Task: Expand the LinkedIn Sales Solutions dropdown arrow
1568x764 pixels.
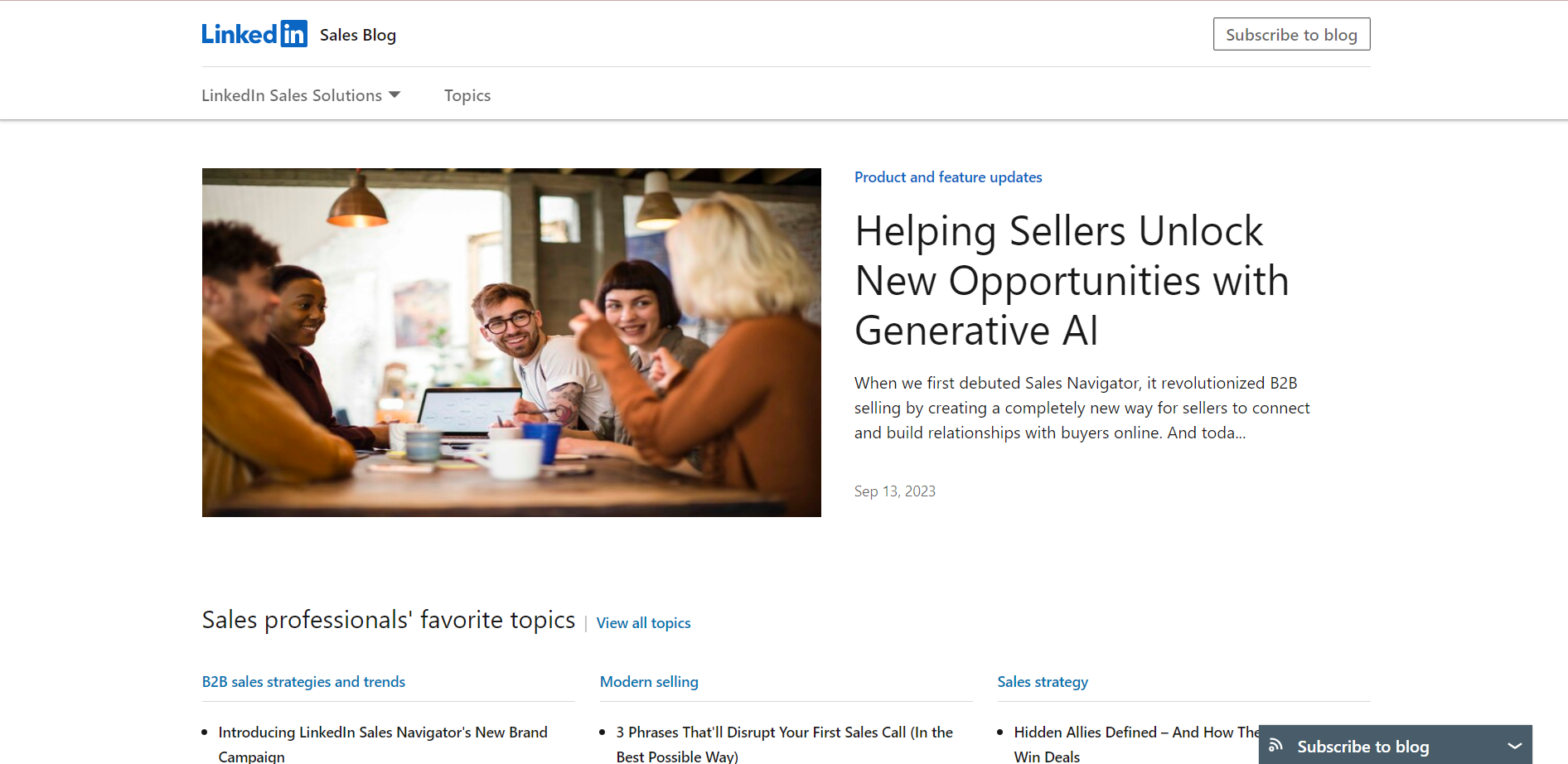Action: (394, 94)
